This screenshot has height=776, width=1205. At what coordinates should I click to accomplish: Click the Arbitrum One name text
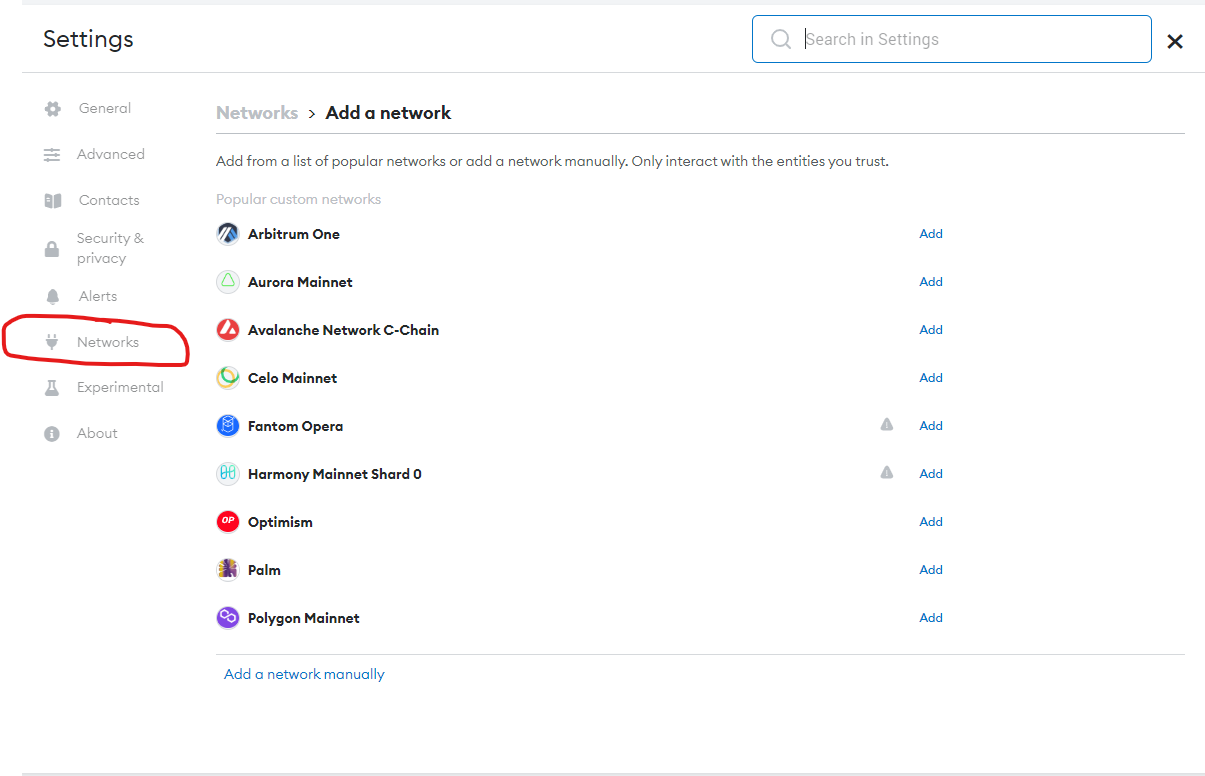pyautogui.click(x=294, y=234)
